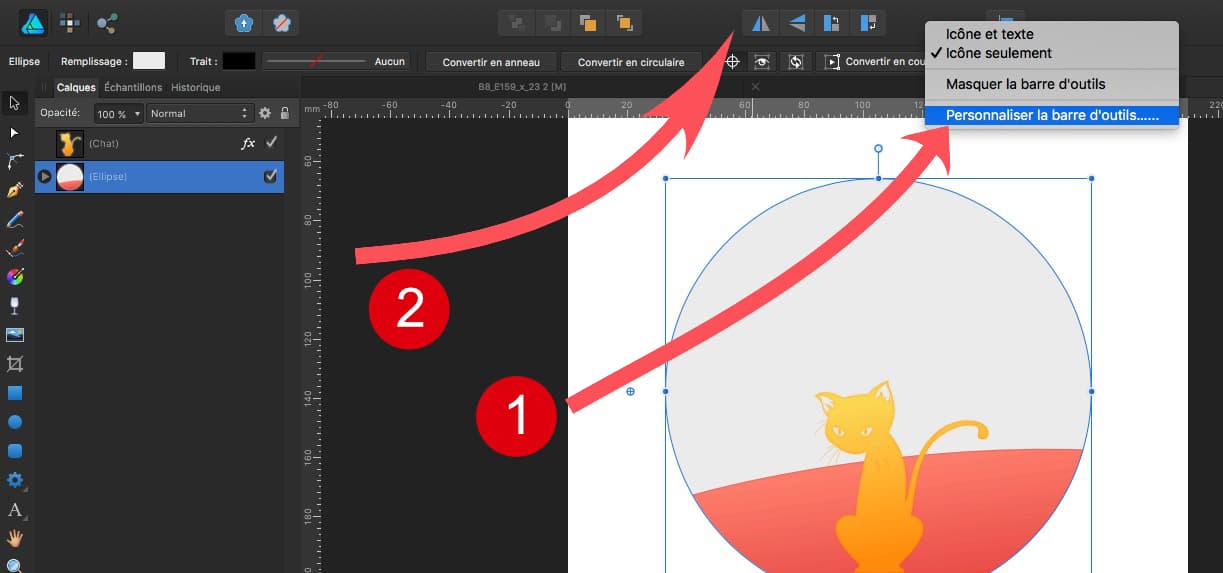Image resolution: width=1223 pixels, height=573 pixels.
Task: Select the Rectangle shape tool
Action: tap(15, 393)
